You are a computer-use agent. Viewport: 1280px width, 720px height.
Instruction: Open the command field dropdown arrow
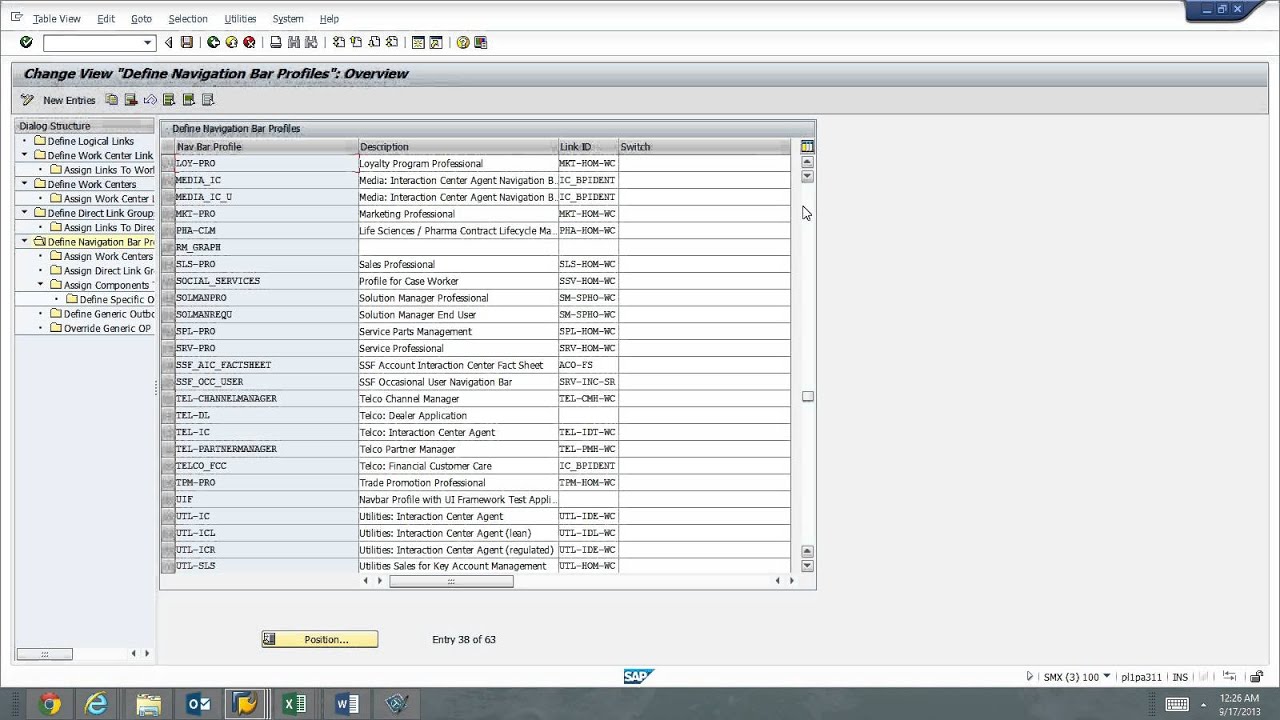point(148,43)
